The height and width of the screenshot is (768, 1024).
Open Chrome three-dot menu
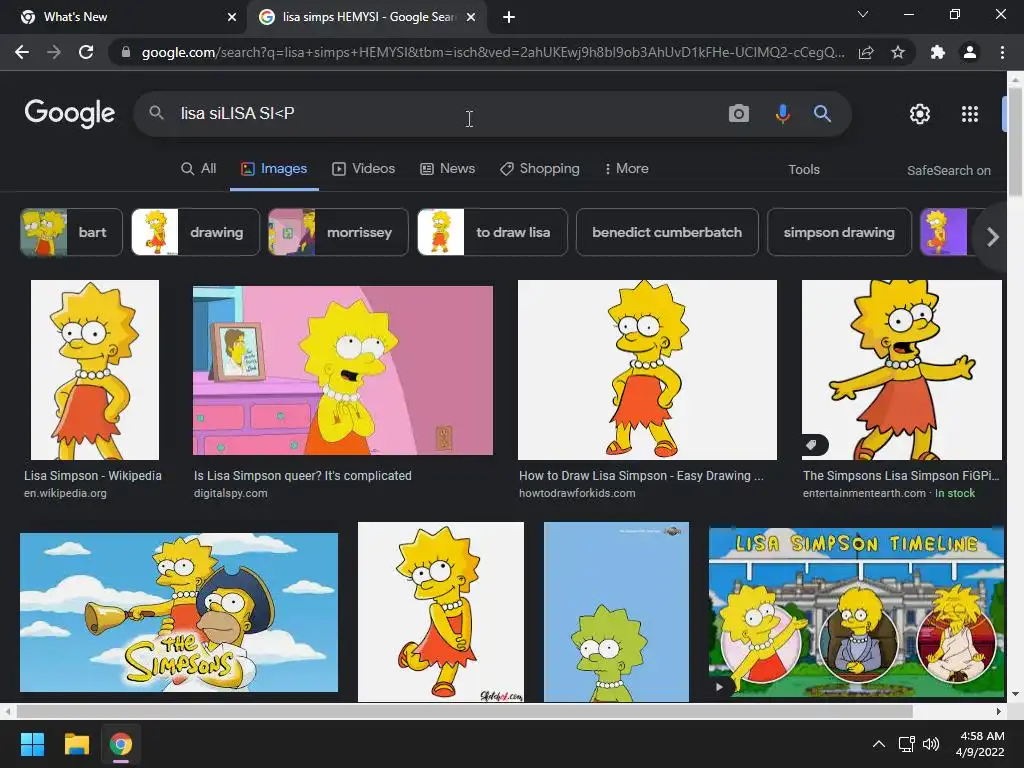(x=1002, y=52)
